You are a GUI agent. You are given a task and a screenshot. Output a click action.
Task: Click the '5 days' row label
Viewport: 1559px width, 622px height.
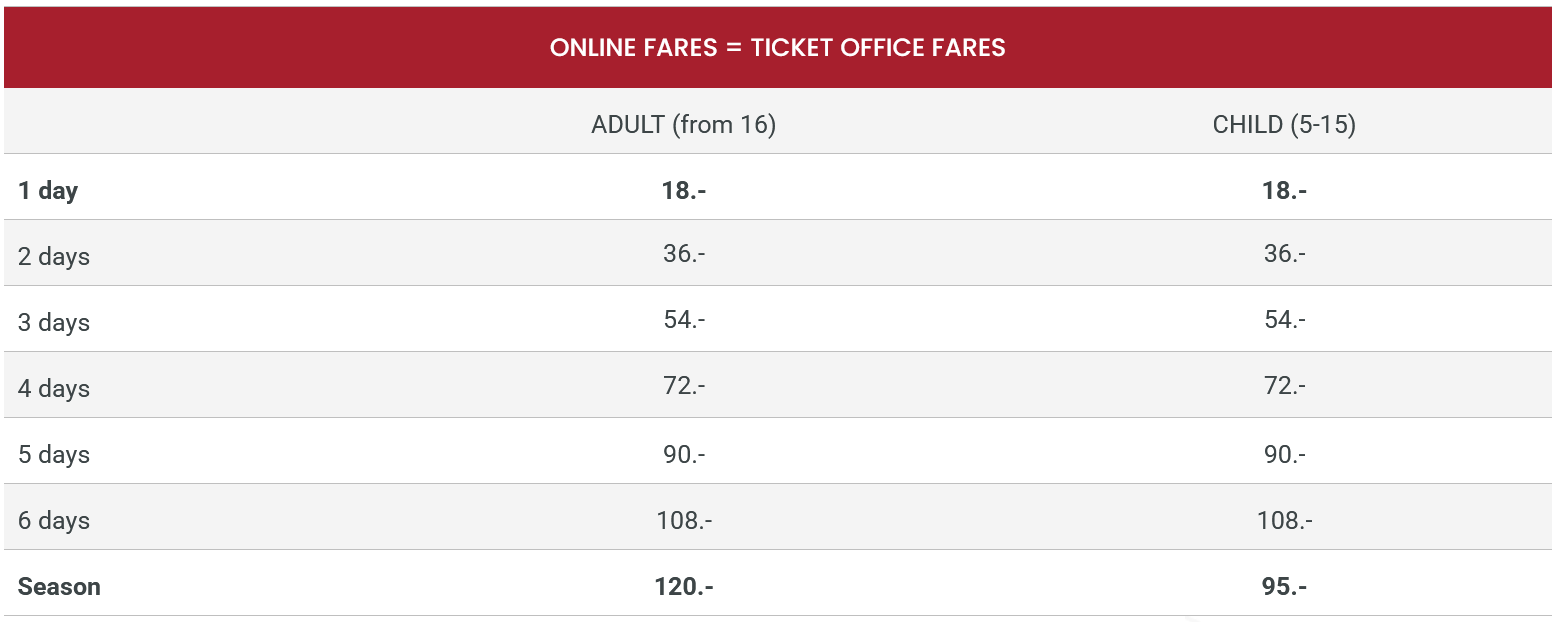pos(54,455)
